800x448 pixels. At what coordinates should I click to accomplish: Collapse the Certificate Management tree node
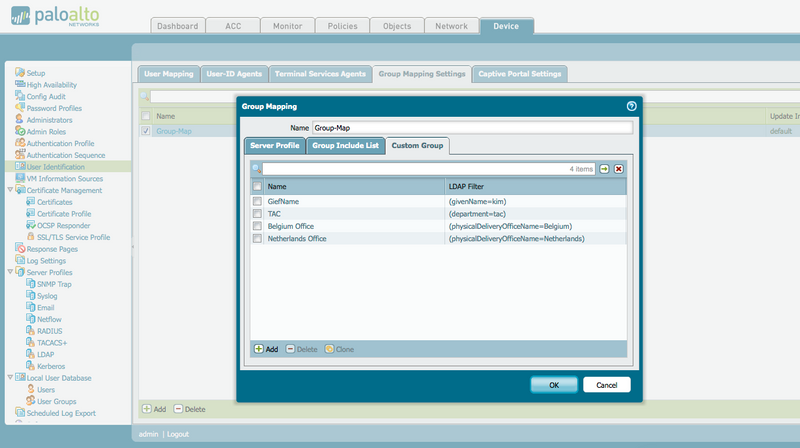click(10, 190)
